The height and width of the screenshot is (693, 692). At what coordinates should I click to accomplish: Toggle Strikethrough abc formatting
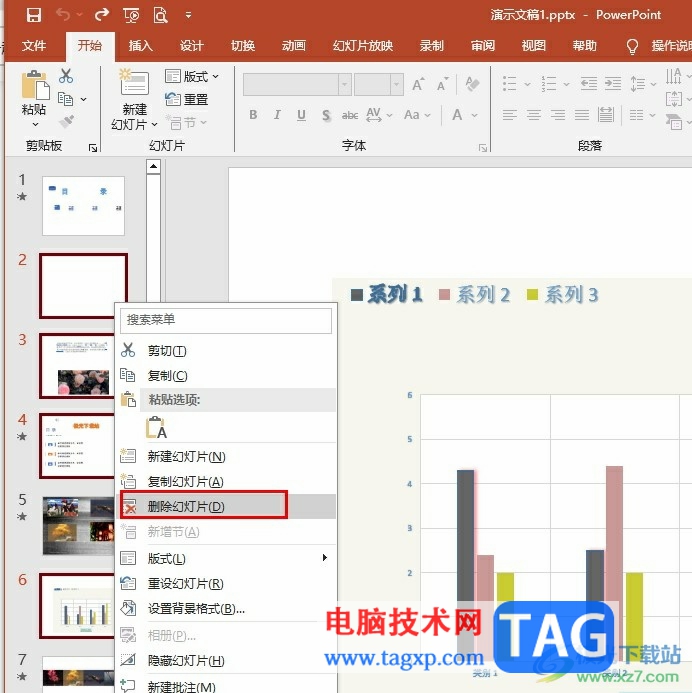click(x=350, y=115)
